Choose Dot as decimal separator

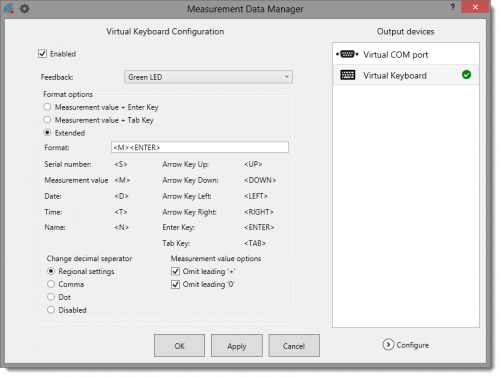point(51,297)
